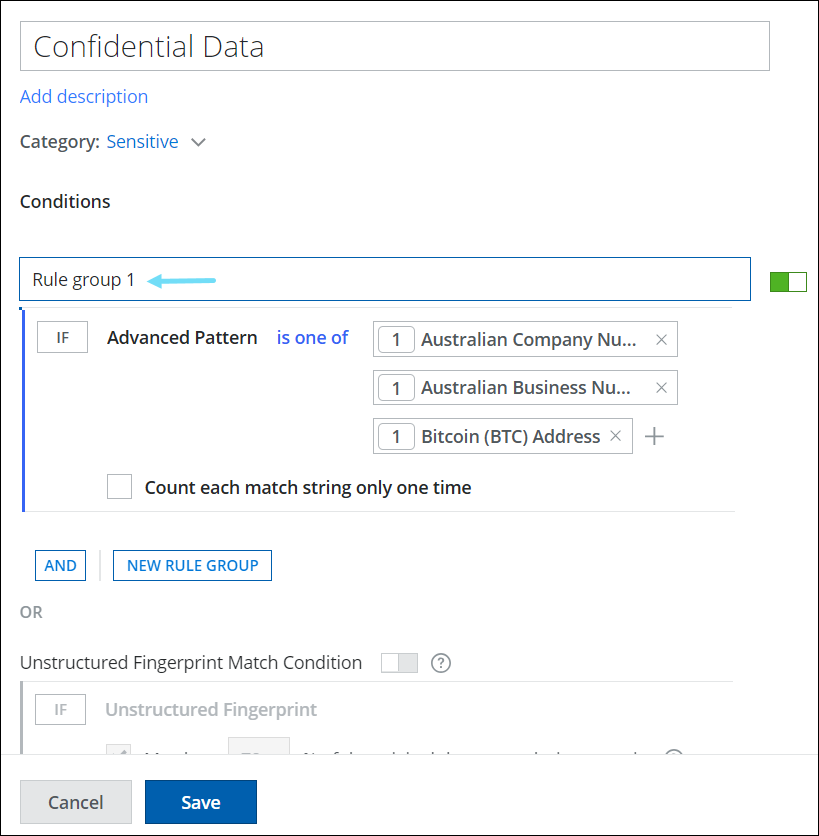Image resolution: width=819 pixels, height=836 pixels.
Task: Click the Confidential Data name field
Action: click(394, 46)
